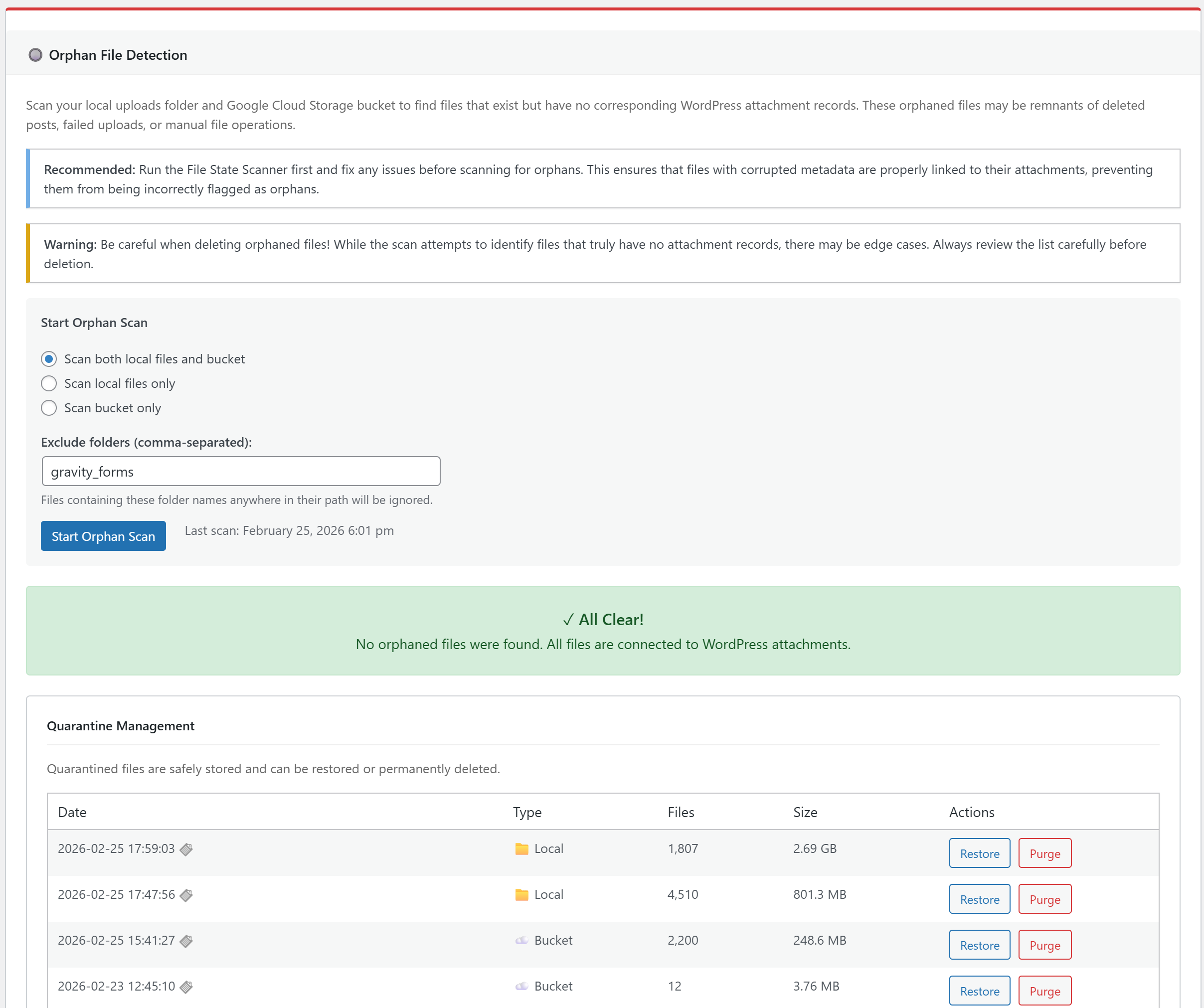Viewport: 1204px width, 1008px height.
Task: Select the Scan bucket only option
Action: tap(49, 408)
